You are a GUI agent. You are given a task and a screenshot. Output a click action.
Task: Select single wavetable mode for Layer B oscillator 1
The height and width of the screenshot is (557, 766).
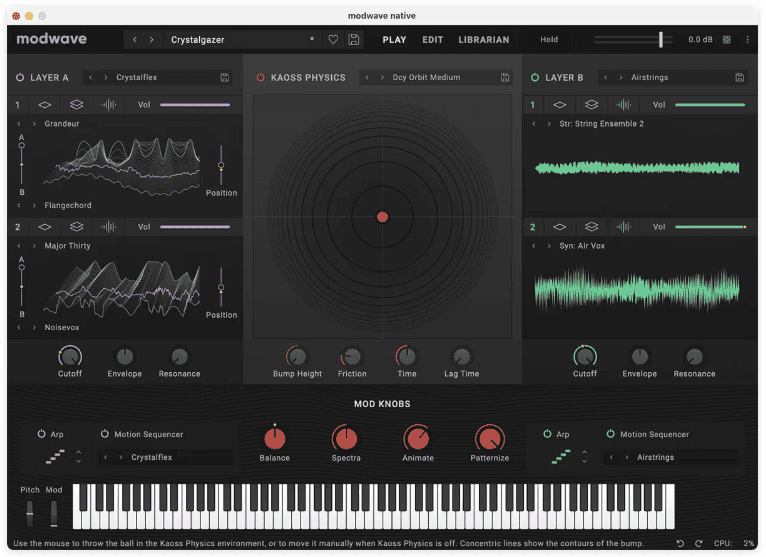tap(560, 105)
